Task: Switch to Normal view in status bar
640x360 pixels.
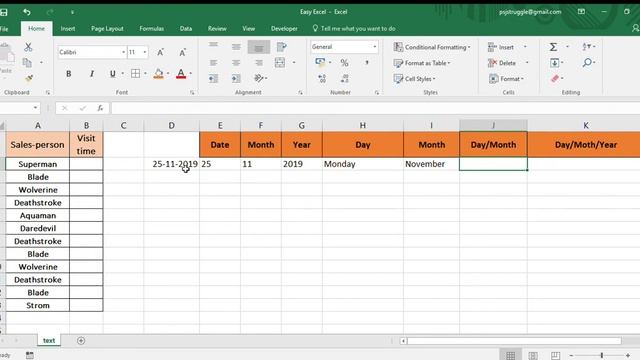Action: coord(511,356)
